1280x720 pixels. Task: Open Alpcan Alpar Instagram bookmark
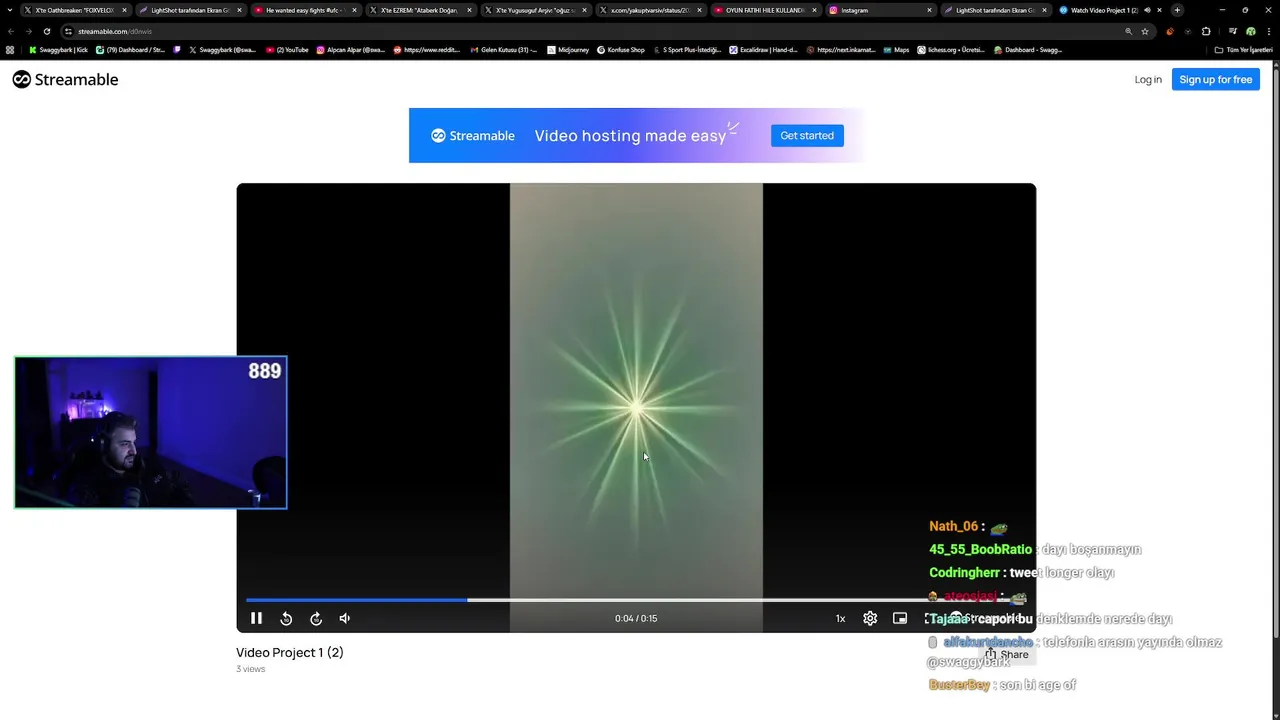(x=351, y=49)
